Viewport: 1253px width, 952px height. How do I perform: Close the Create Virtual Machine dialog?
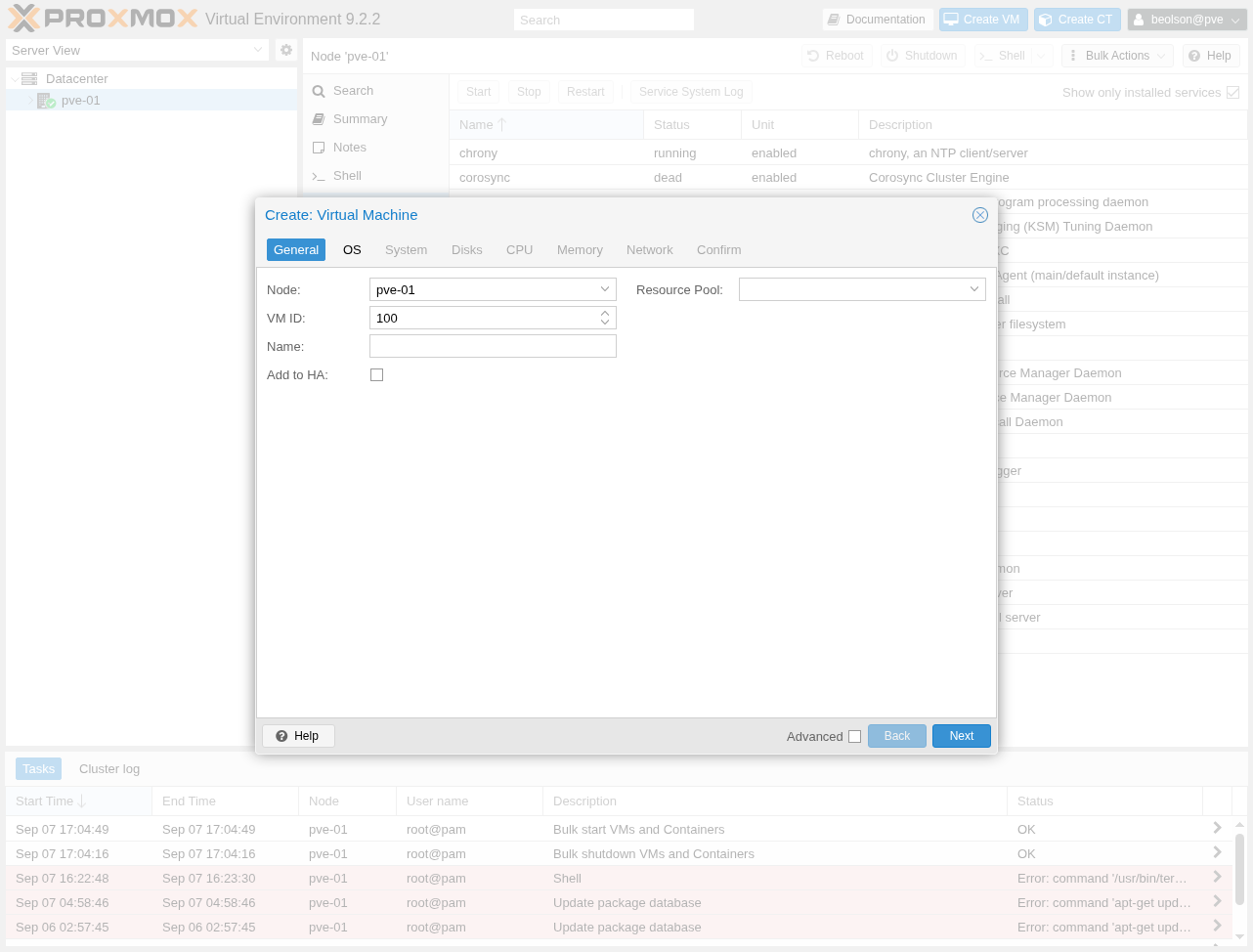[980, 215]
